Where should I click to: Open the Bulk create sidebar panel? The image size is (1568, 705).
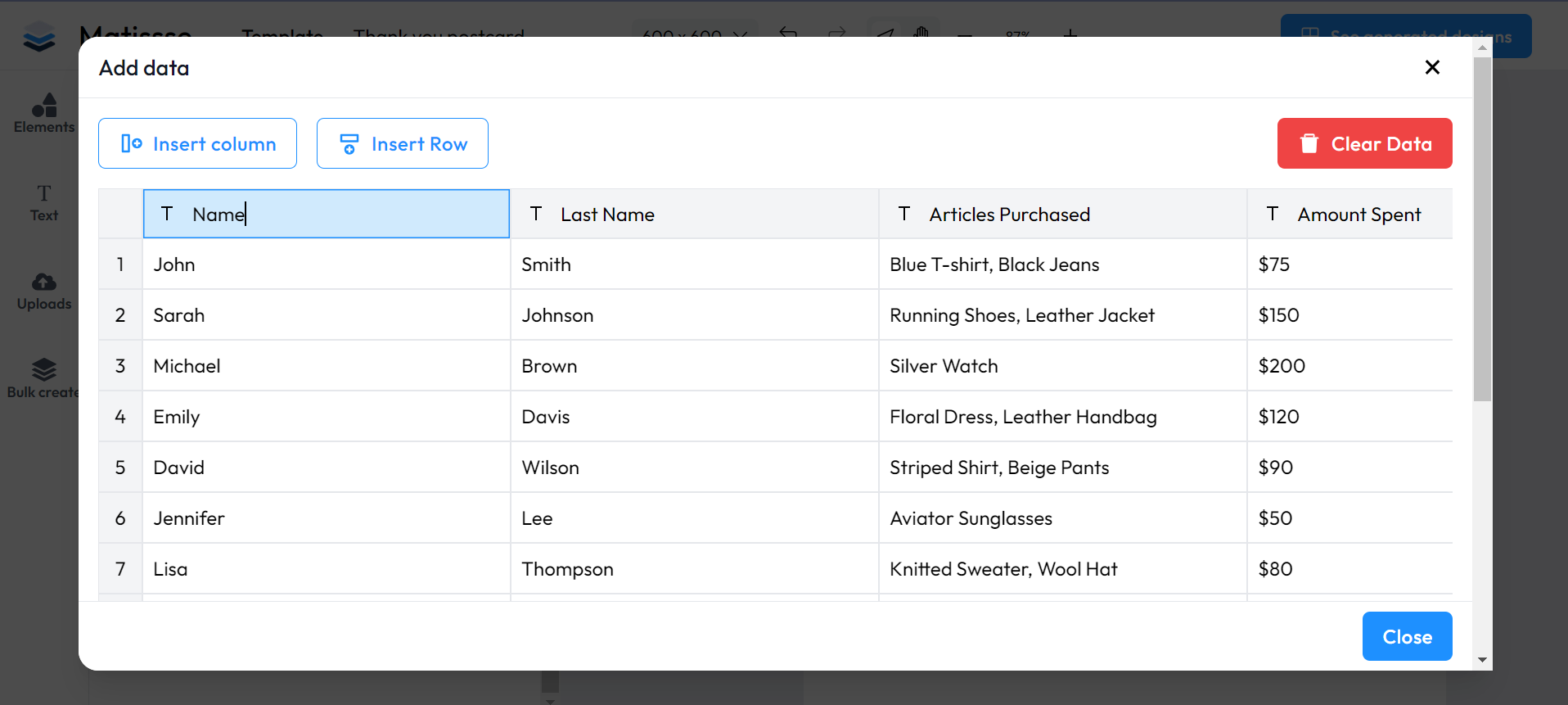(x=44, y=378)
